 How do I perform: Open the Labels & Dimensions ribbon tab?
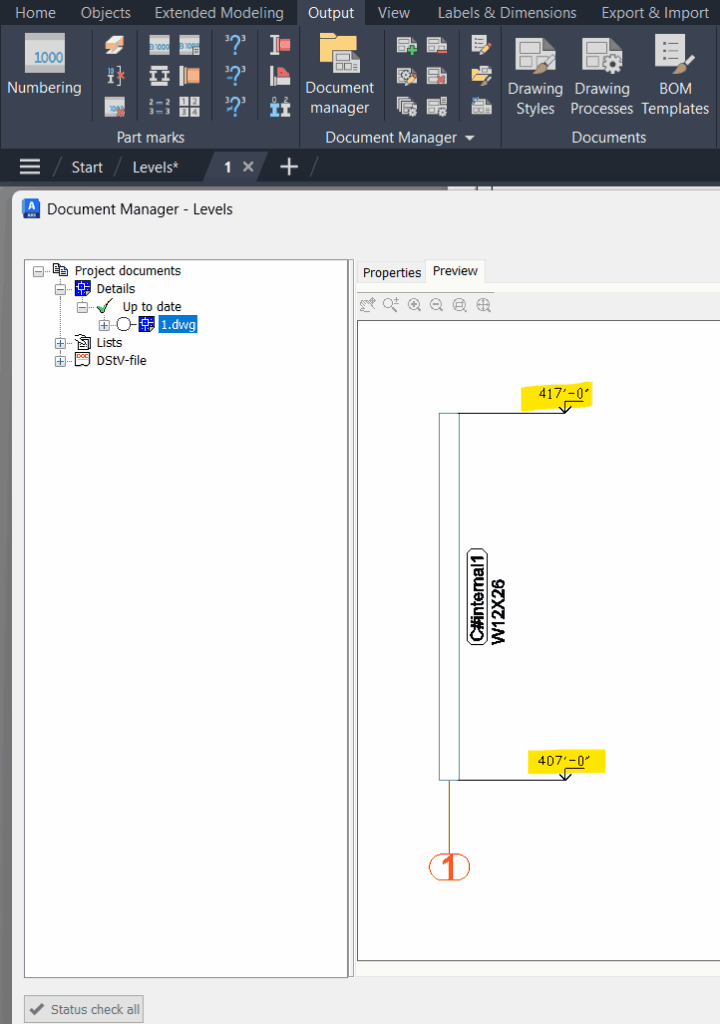tap(506, 13)
